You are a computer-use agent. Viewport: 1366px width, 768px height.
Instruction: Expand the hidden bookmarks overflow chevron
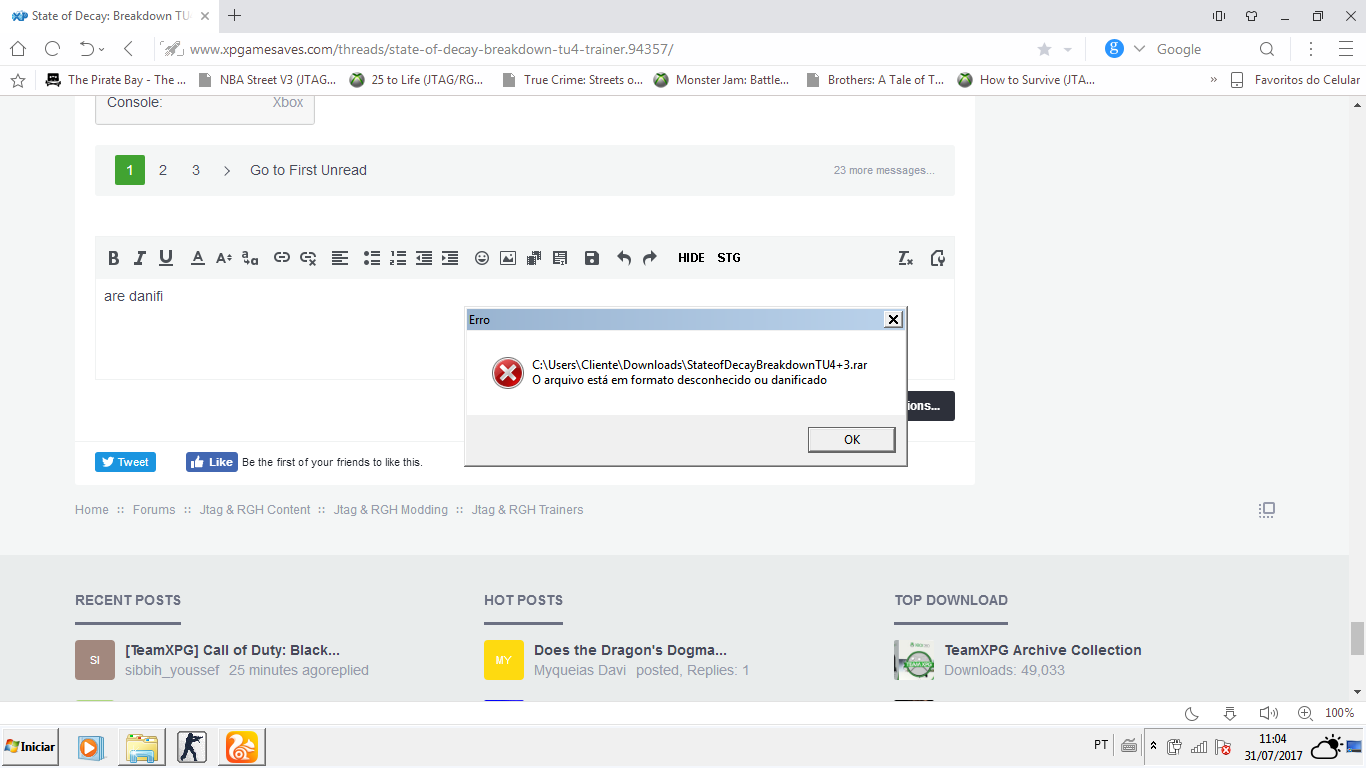tap(1214, 80)
